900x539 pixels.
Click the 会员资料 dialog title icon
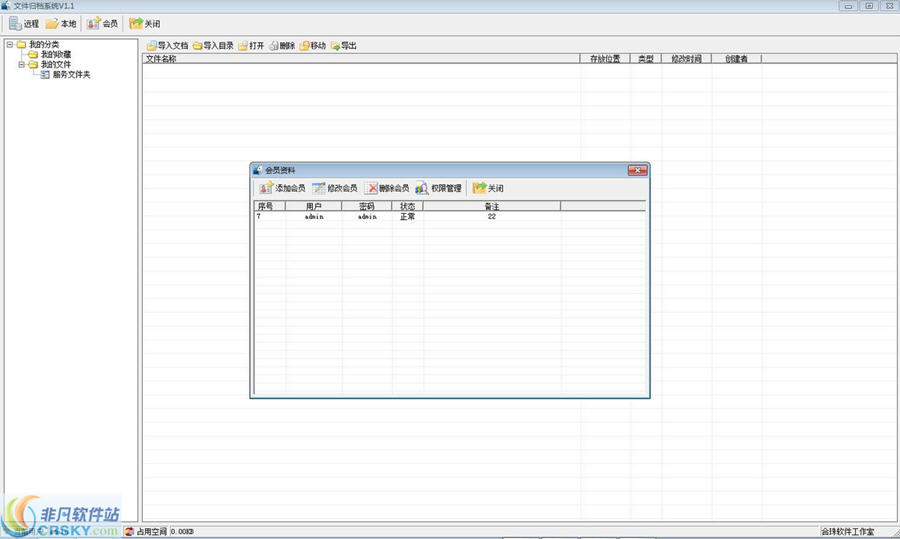258,170
